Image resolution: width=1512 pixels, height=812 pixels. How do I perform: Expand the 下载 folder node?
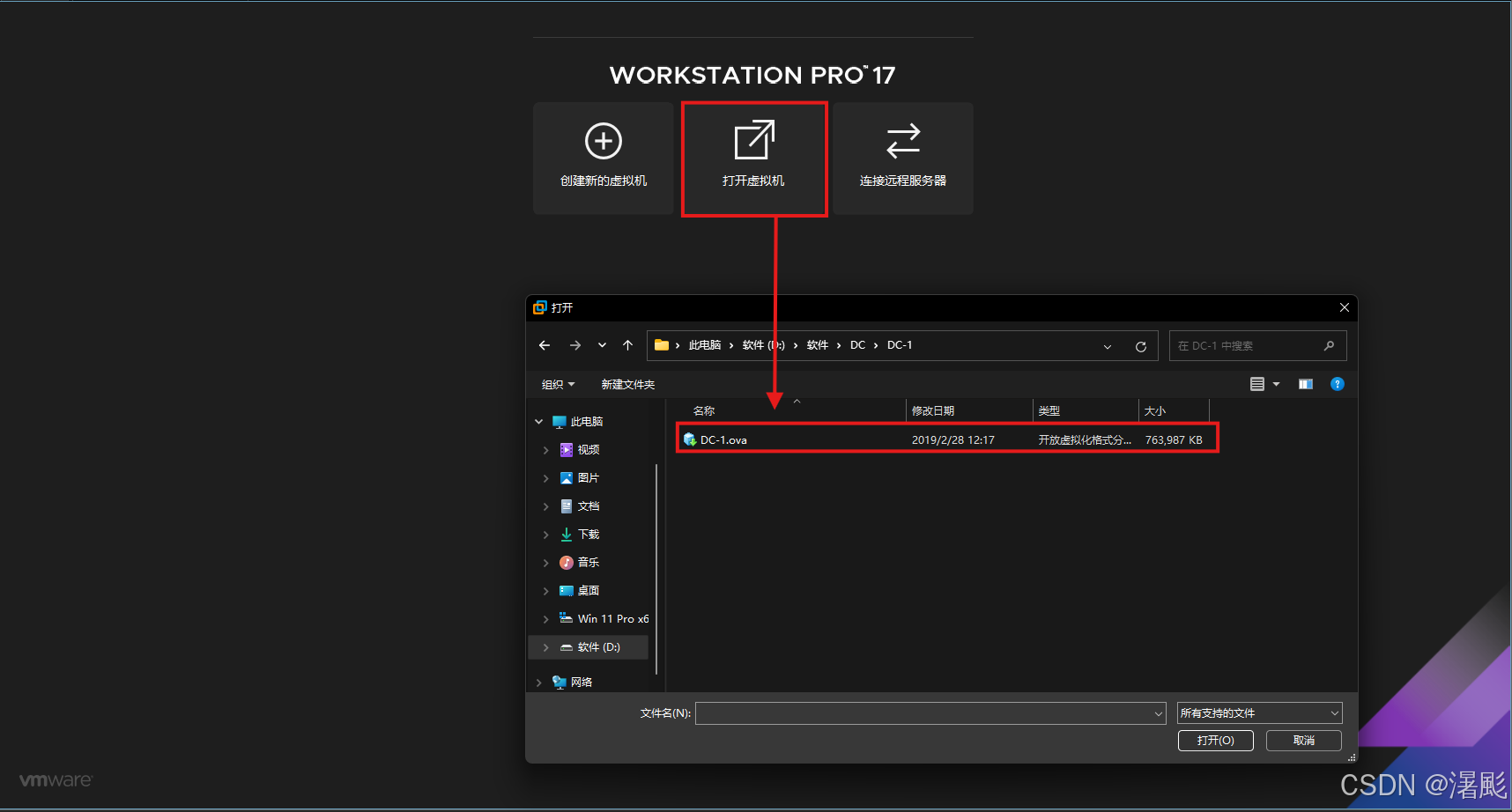pos(546,535)
